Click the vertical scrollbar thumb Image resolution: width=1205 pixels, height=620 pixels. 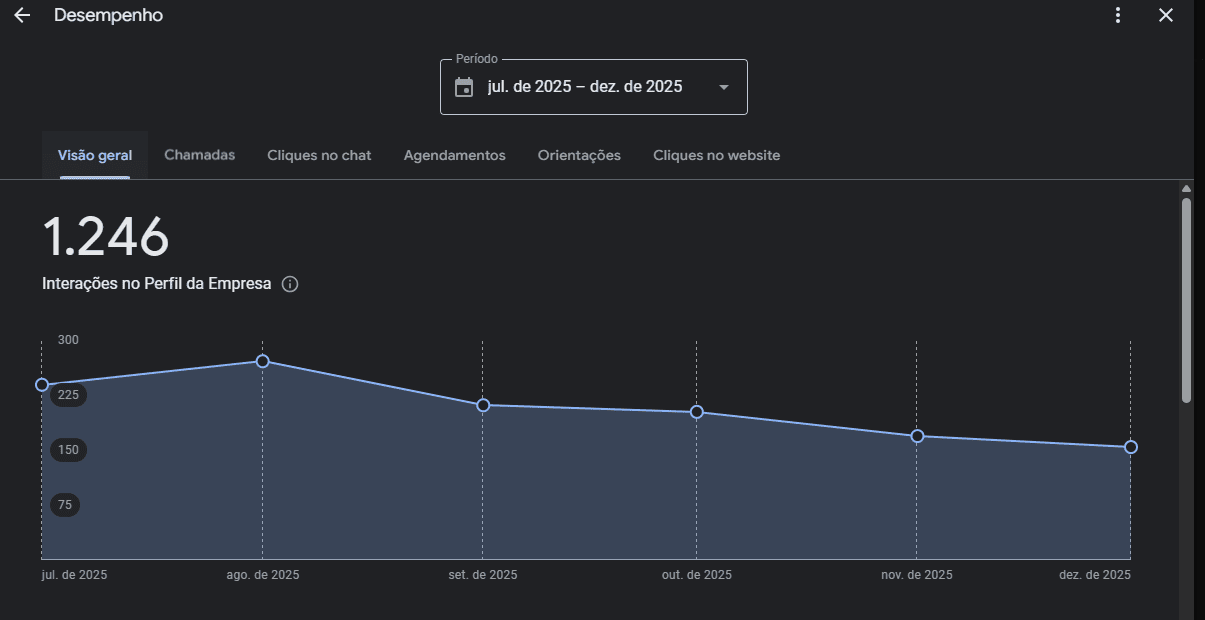(1186, 300)
